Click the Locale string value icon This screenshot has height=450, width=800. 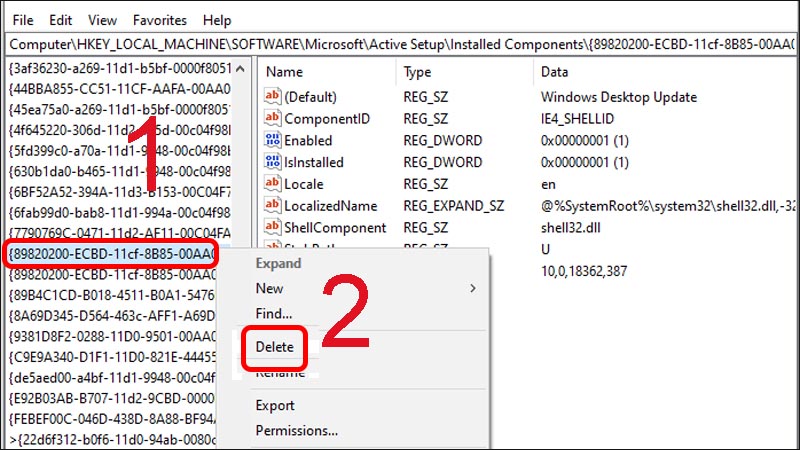pos(272,184)
